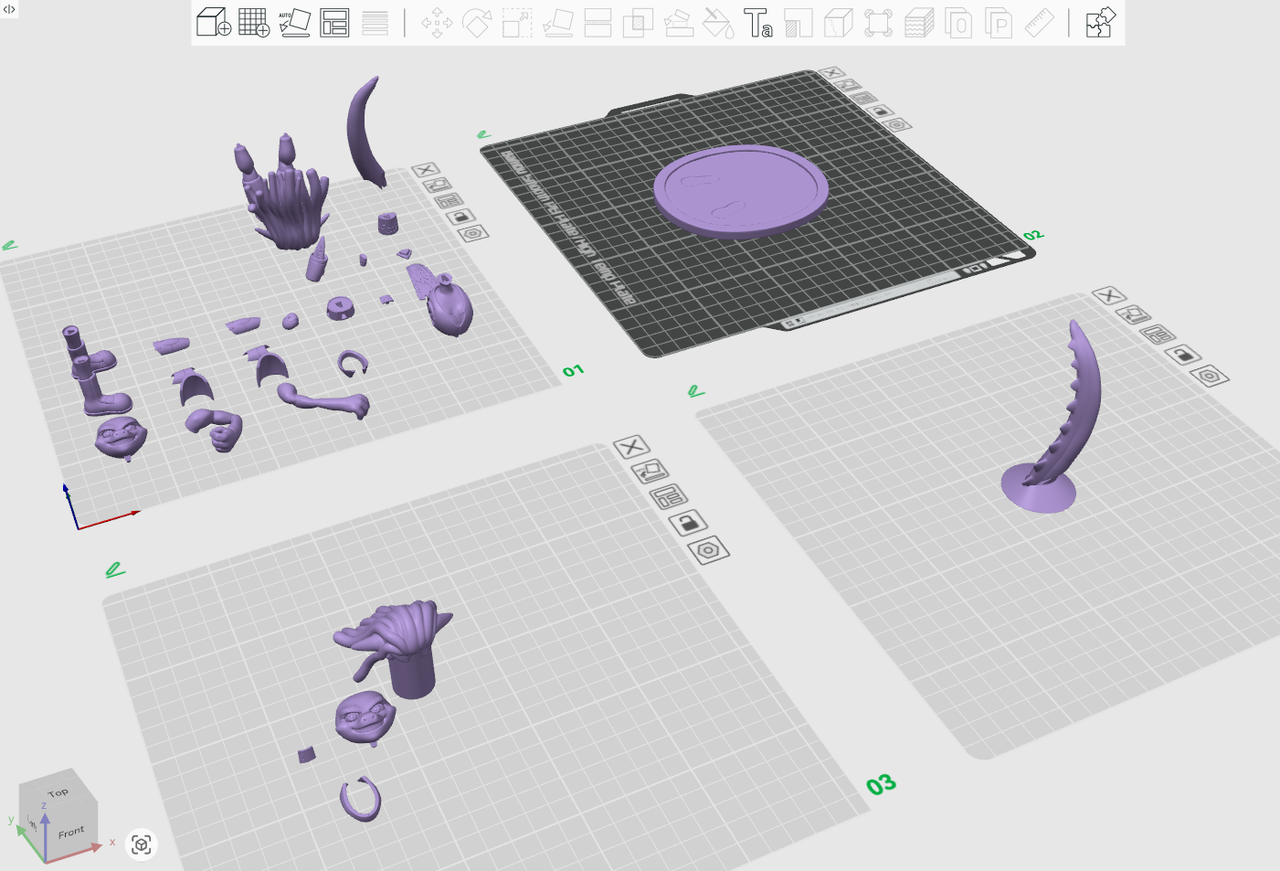
Task: Open the Text shape tool
Action: (x=758, y=22)
